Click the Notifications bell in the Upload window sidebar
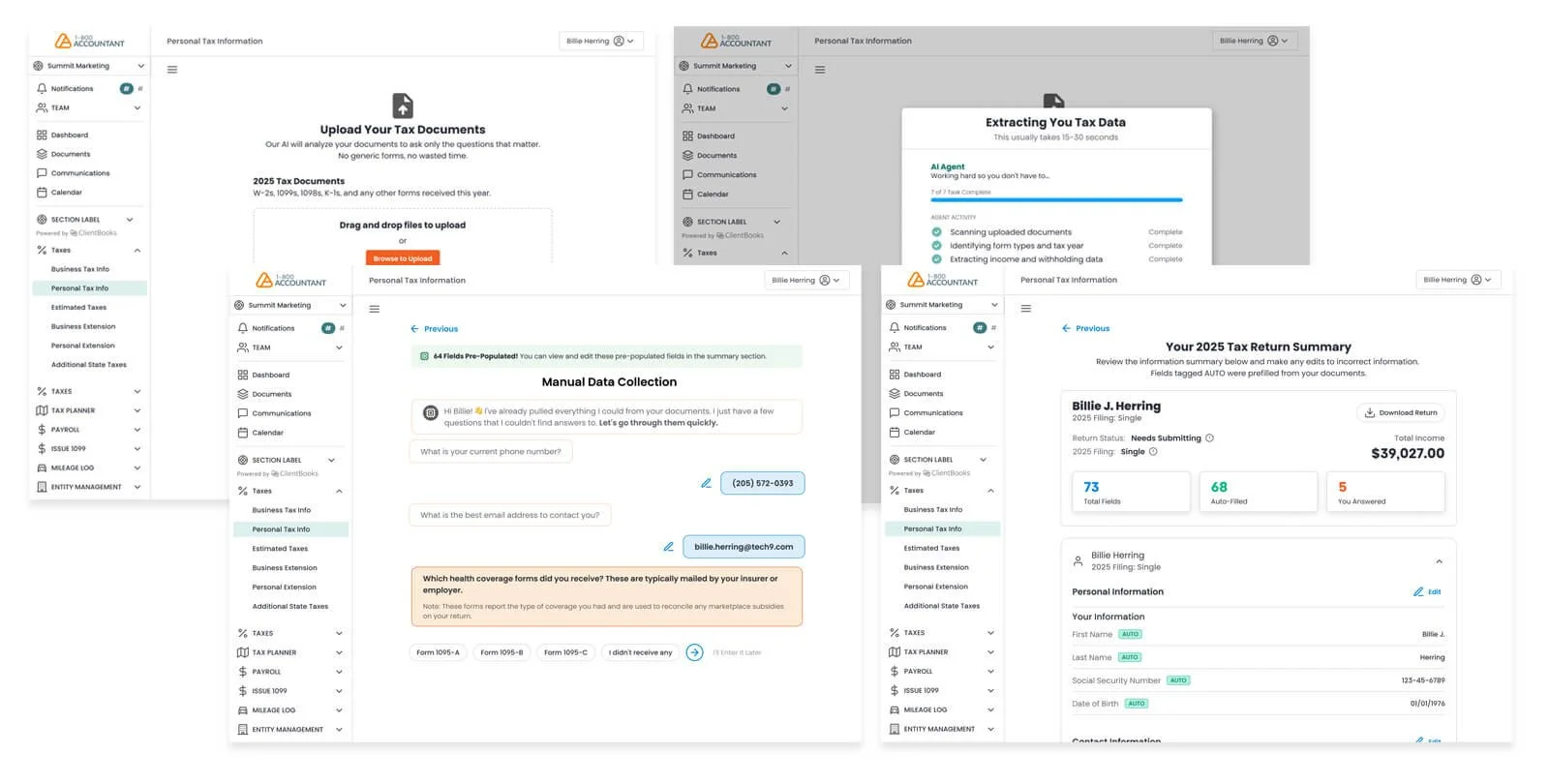Screen dimensions: 1549x784 (42, 88)
